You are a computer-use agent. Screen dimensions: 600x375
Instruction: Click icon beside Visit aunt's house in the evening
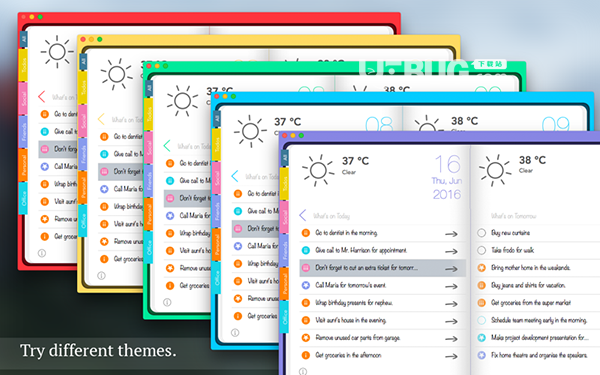point(305,320)
